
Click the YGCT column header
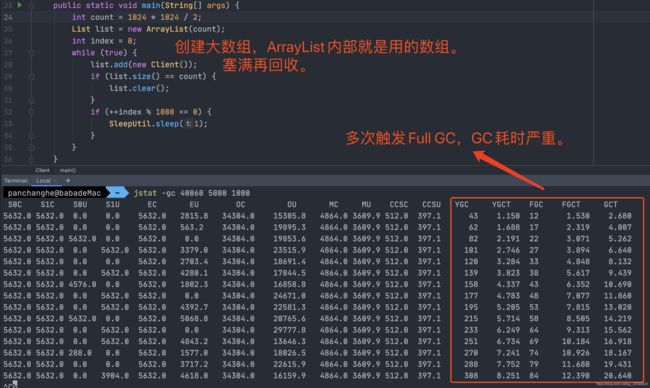[501, 204]
